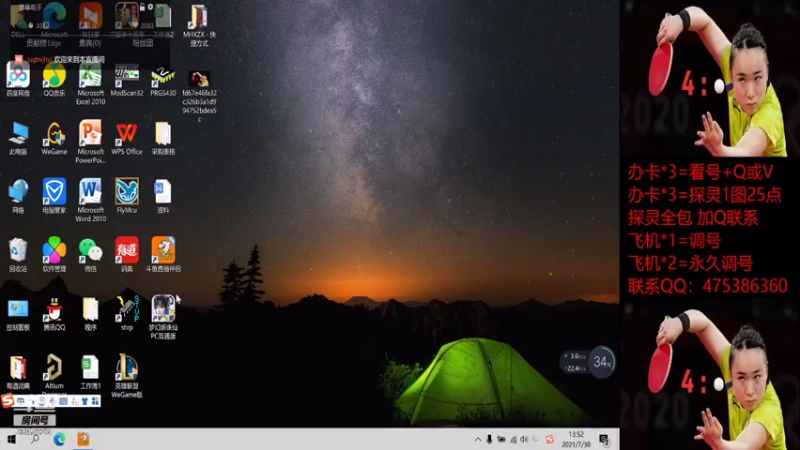Launch 斗鱼直播伴侣 shortcut
This screenshot has height=450, width=800.
coord(163,255)
